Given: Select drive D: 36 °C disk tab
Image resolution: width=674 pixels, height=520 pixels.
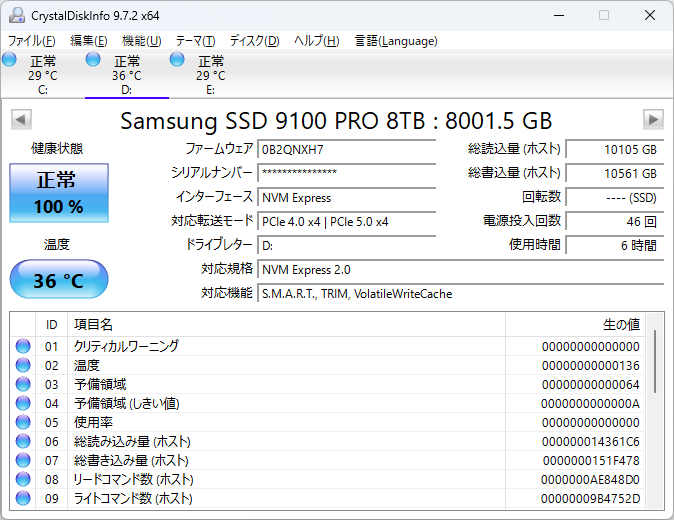Looking at the screenshot, I should (127, 75).
